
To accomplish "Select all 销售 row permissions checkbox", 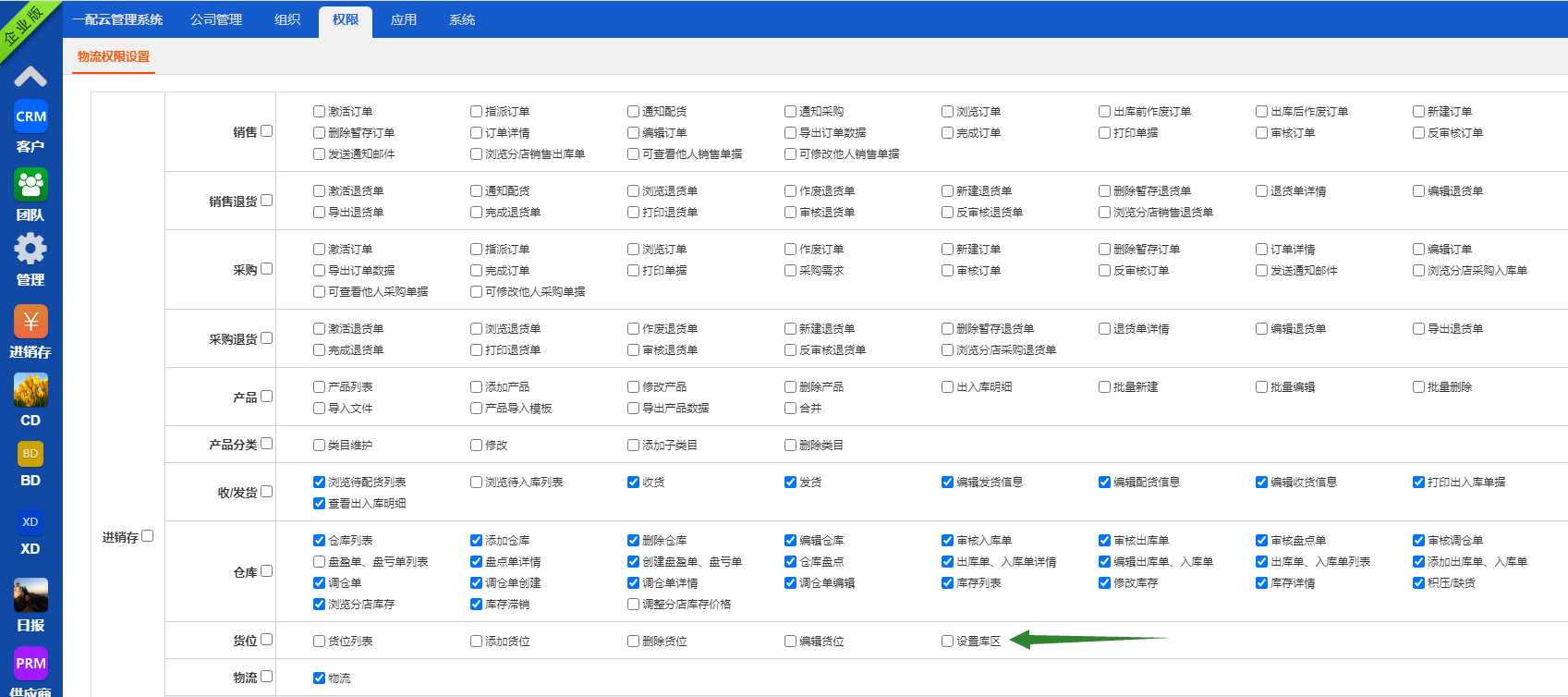I will click(266, 131).
